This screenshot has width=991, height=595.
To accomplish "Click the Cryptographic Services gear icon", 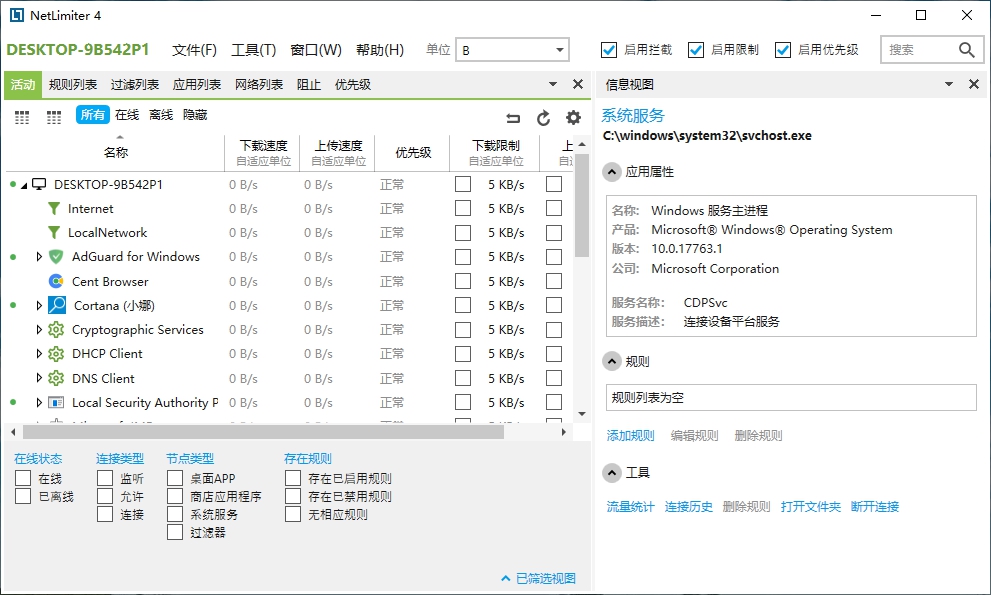I will [56, 329].
